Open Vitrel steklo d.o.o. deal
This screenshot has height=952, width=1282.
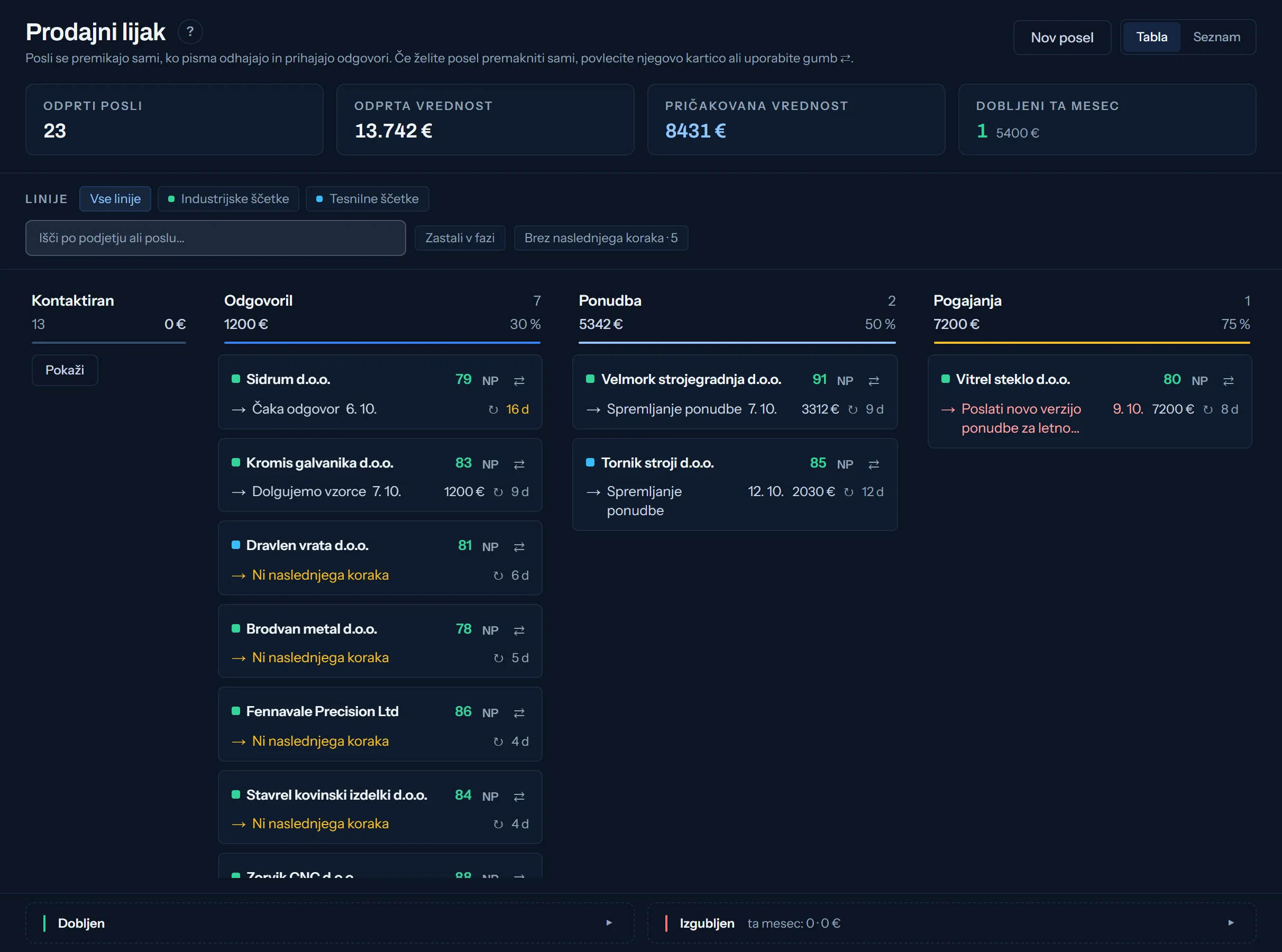click(x=1089, y=401)
